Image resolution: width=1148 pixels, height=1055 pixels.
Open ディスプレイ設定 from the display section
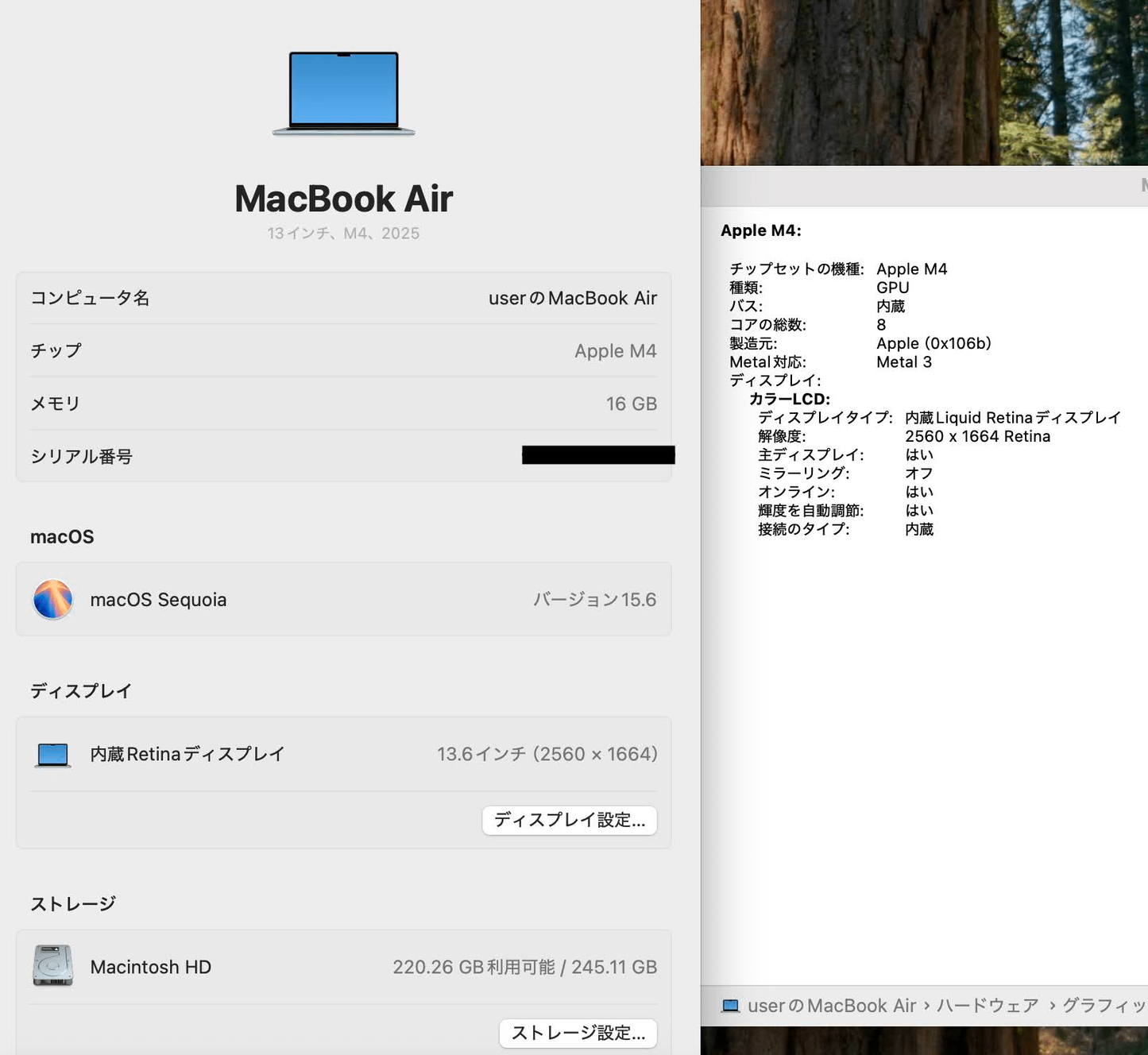(x=569, y=820)
